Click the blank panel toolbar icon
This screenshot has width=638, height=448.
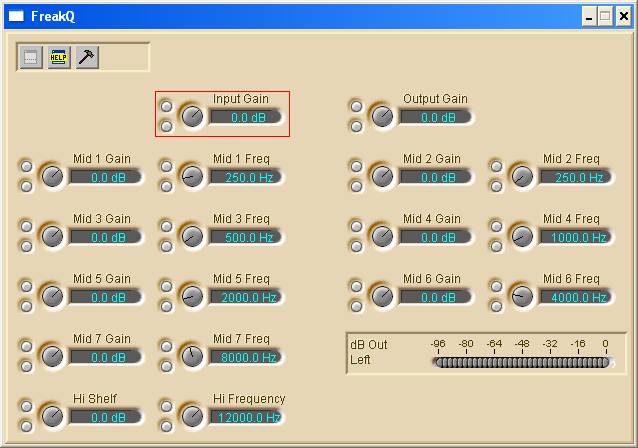pyautogui.click(x=31, y=57)
